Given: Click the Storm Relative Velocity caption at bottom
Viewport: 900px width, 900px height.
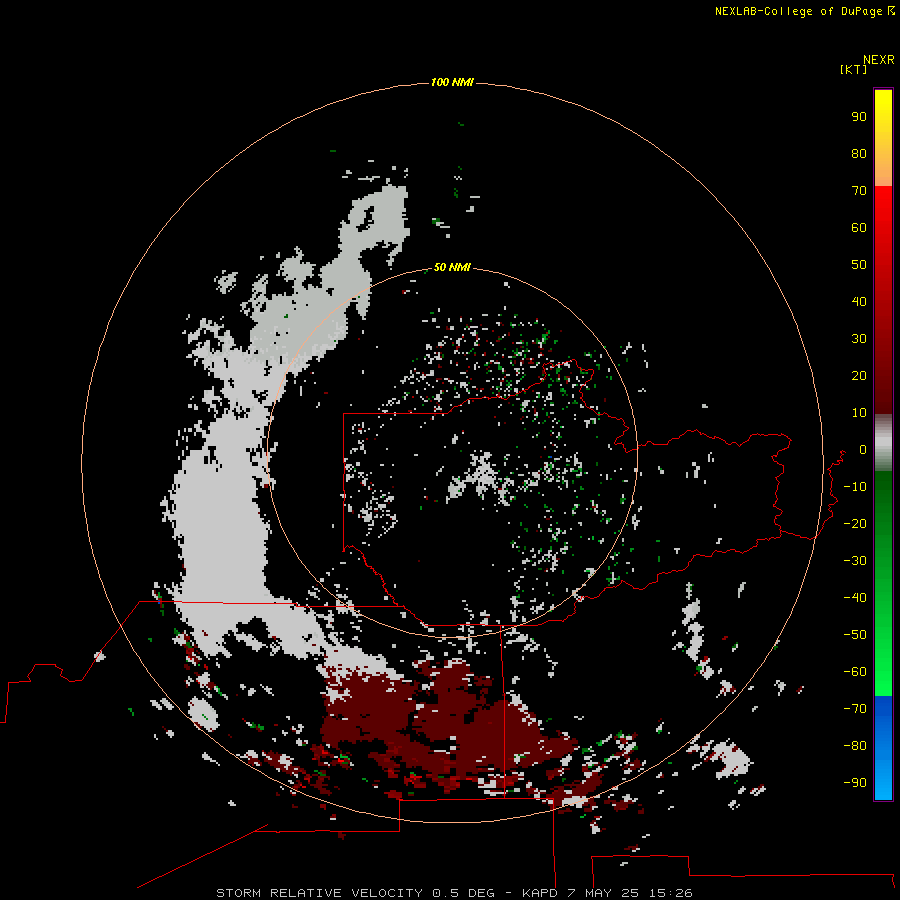Looking at the screenshot, I should 454,893.
